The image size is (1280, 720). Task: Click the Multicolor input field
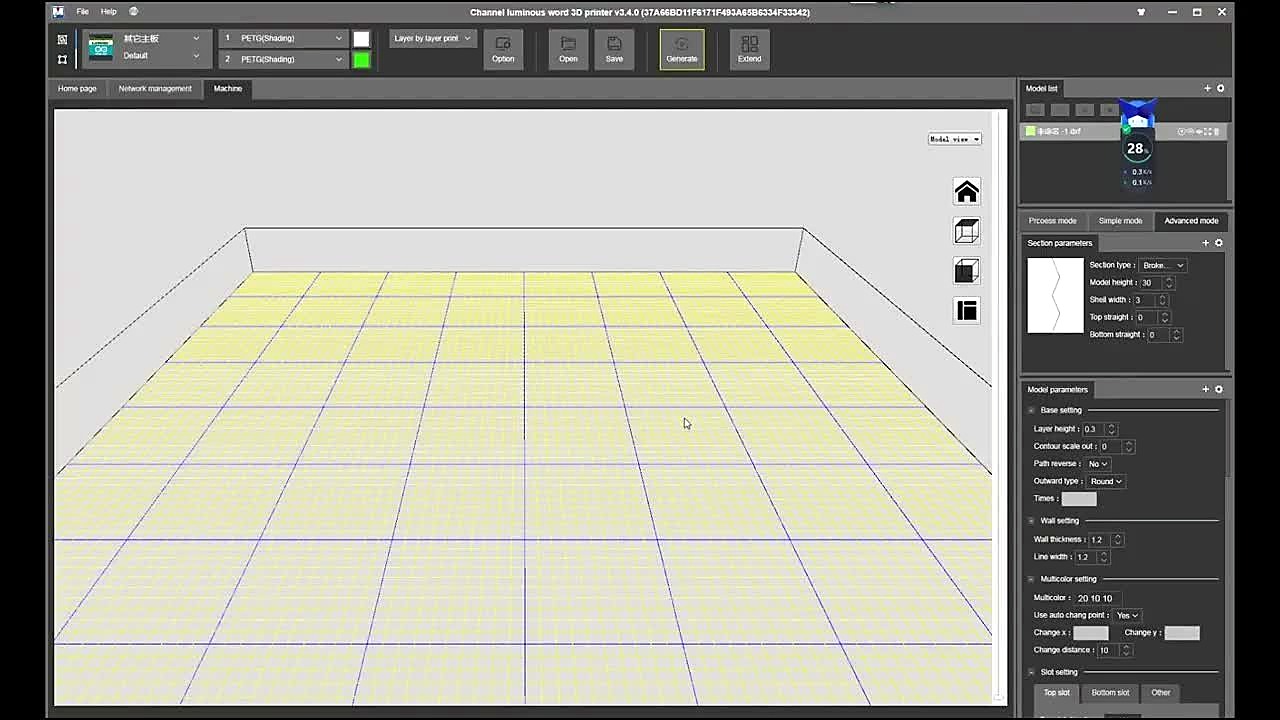[x=1098, y=598]
